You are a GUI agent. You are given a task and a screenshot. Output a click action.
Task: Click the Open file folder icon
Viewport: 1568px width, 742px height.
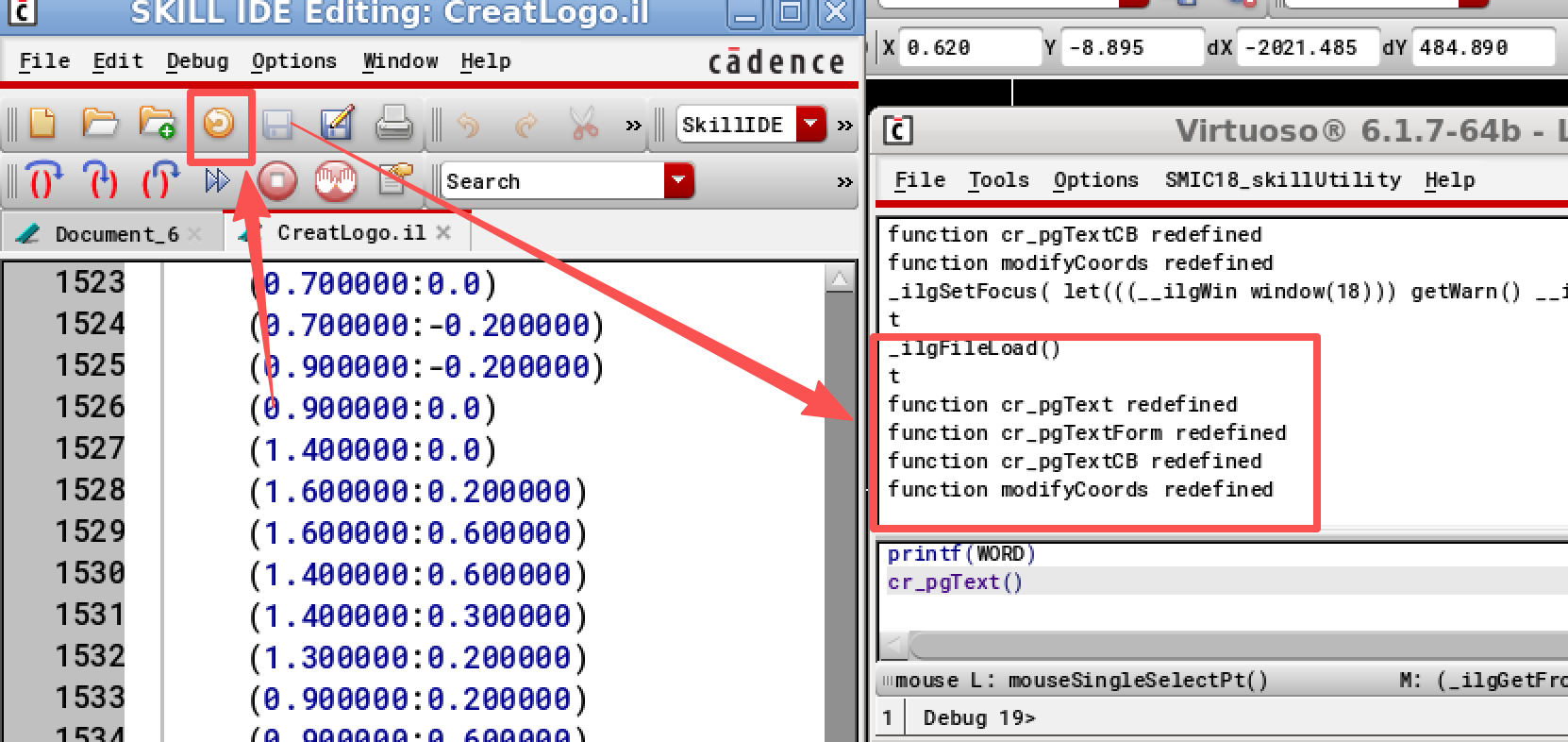99,124
